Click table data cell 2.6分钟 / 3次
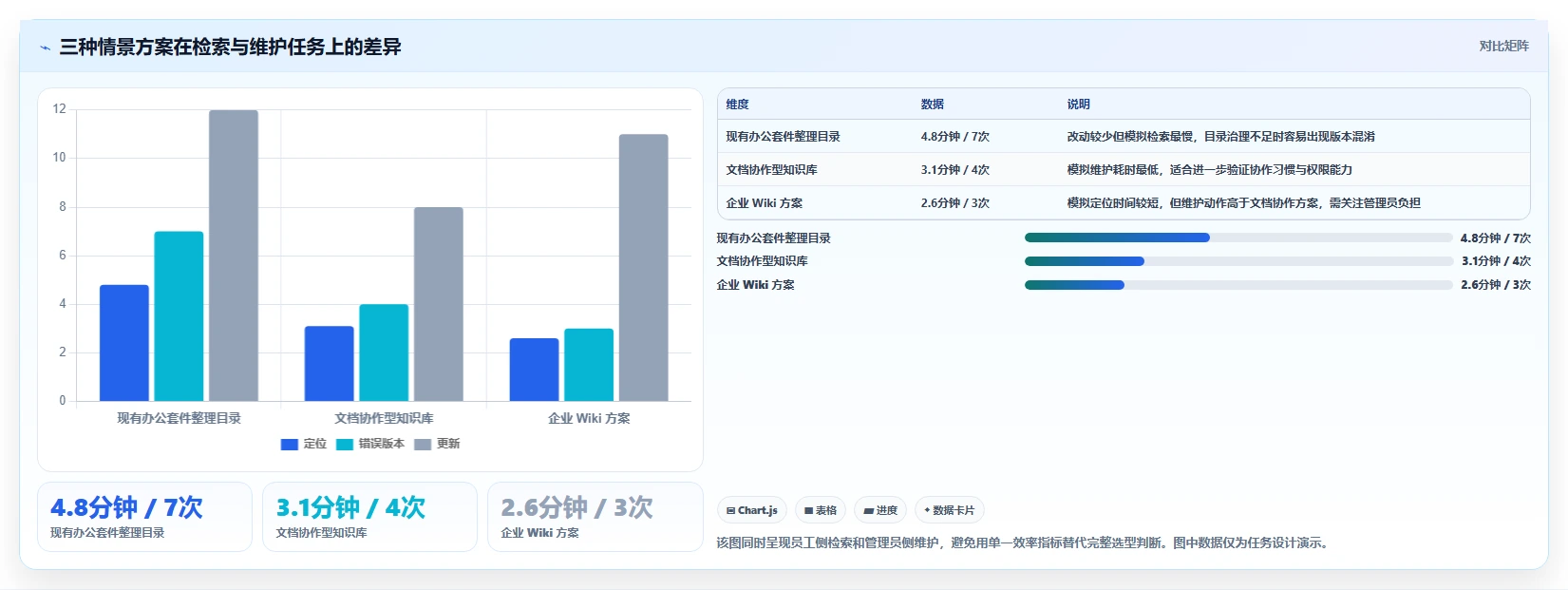The width and height of the screenshot is (1568, 590). pos(955,203)
